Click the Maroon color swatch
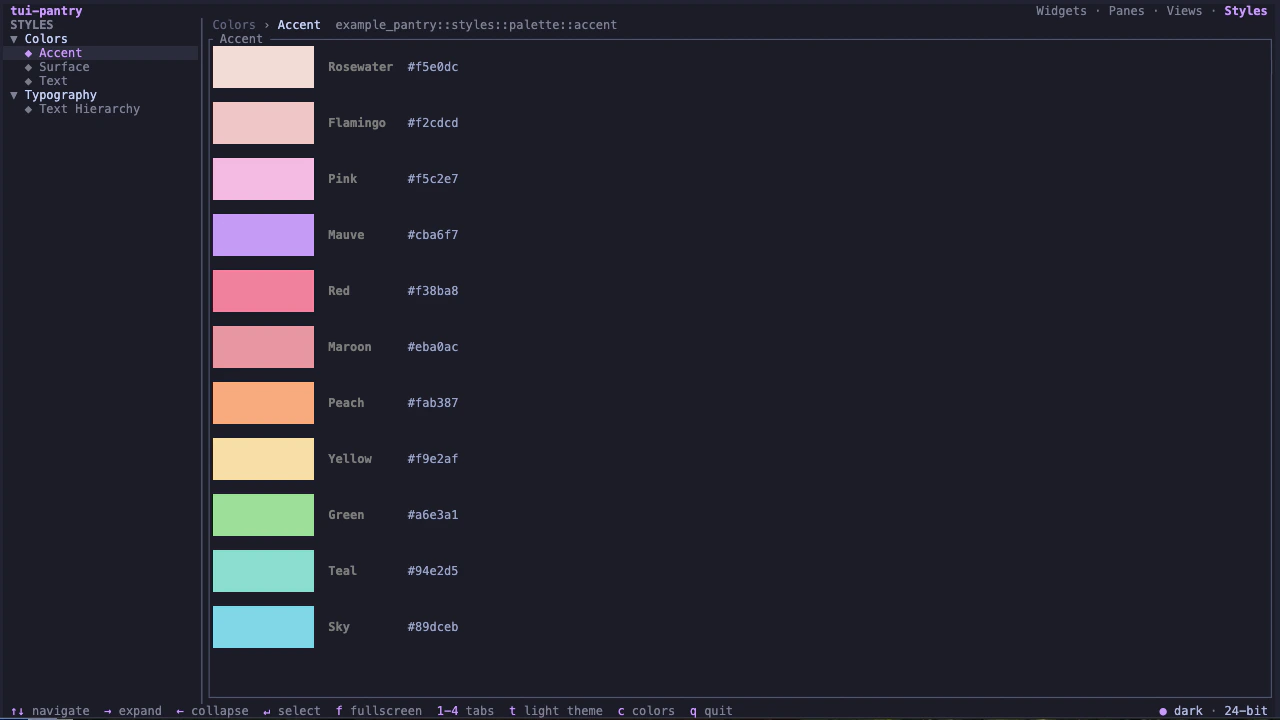Image resolution: width=1280 pixels, height=720 pixels. click(x=263, y=347)
